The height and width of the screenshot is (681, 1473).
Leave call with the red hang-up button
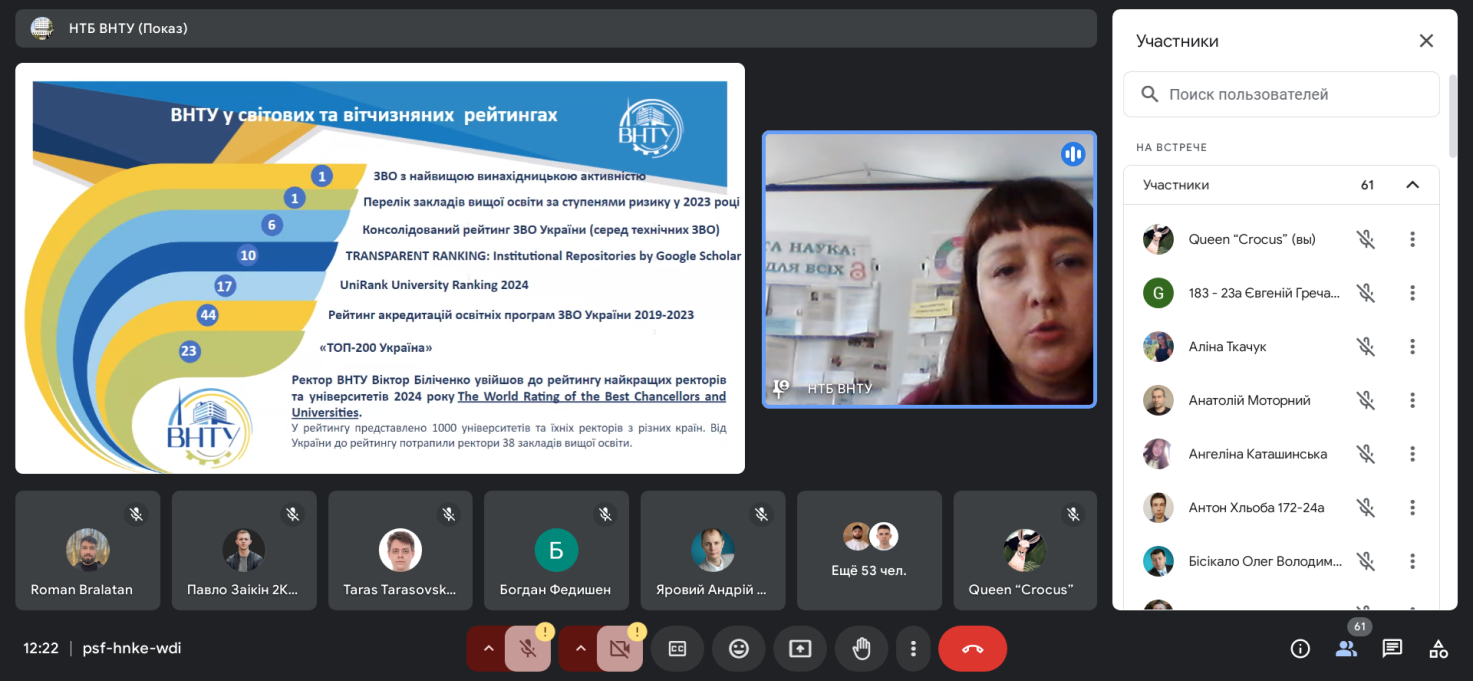(x=973, y=648)
